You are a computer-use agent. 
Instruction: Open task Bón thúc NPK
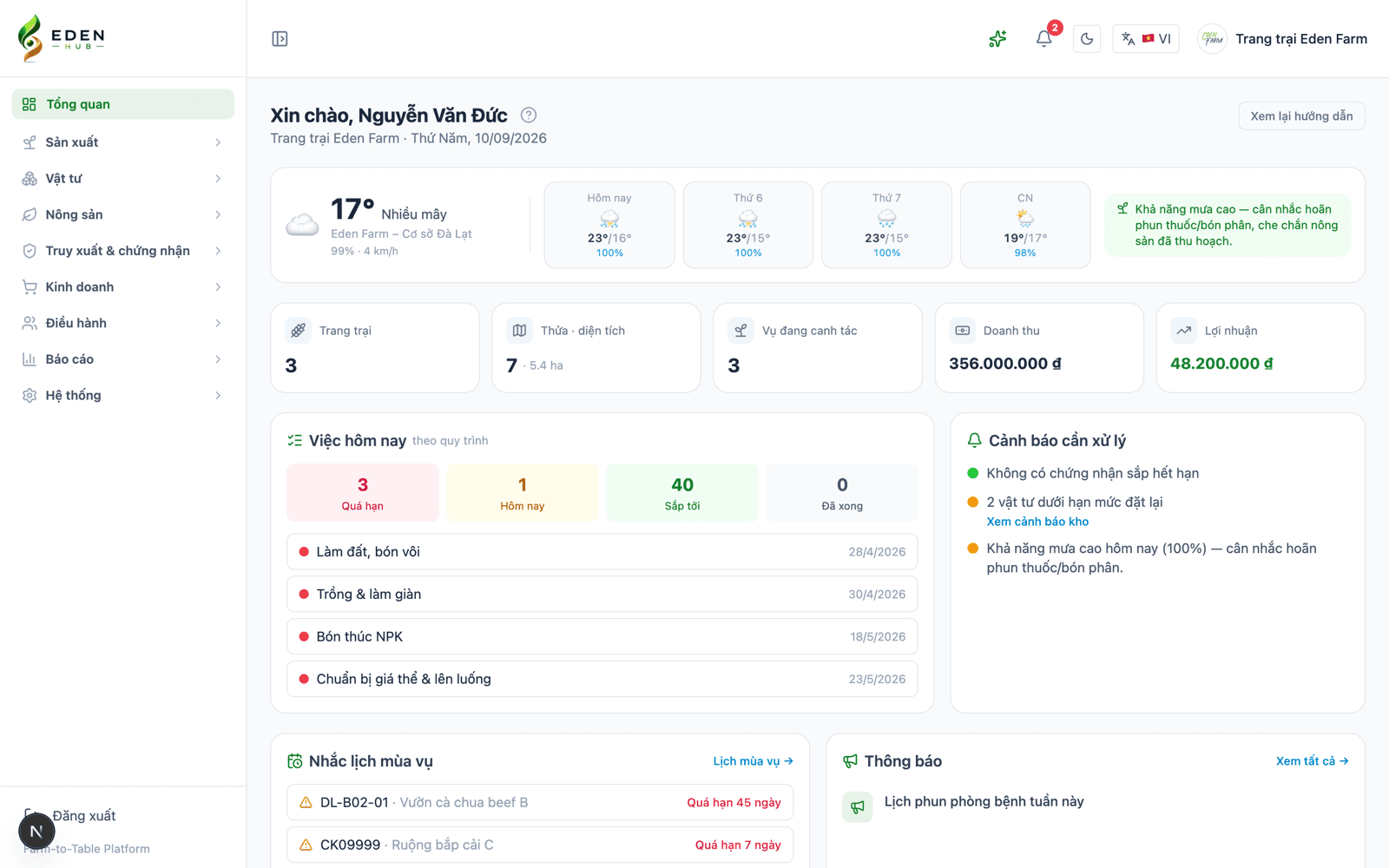[602, 637]
